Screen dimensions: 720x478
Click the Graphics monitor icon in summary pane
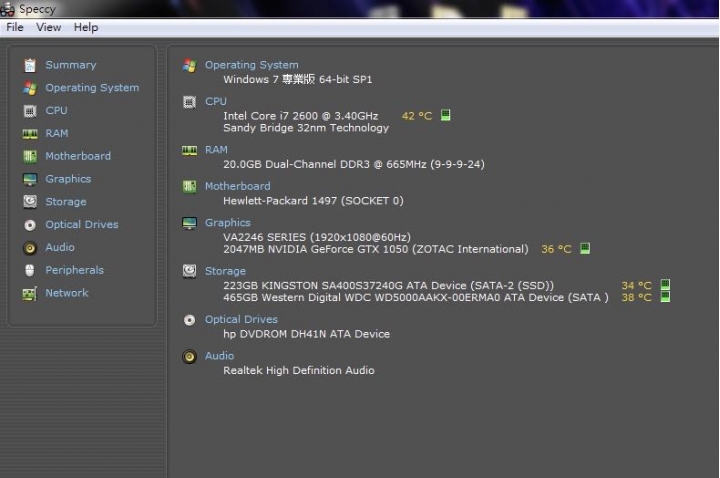click(x=189, y=223)
